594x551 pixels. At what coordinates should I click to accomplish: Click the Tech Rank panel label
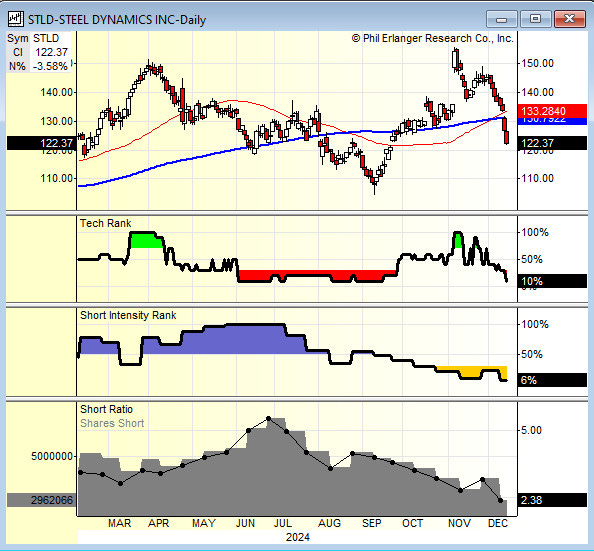[105, 223]
